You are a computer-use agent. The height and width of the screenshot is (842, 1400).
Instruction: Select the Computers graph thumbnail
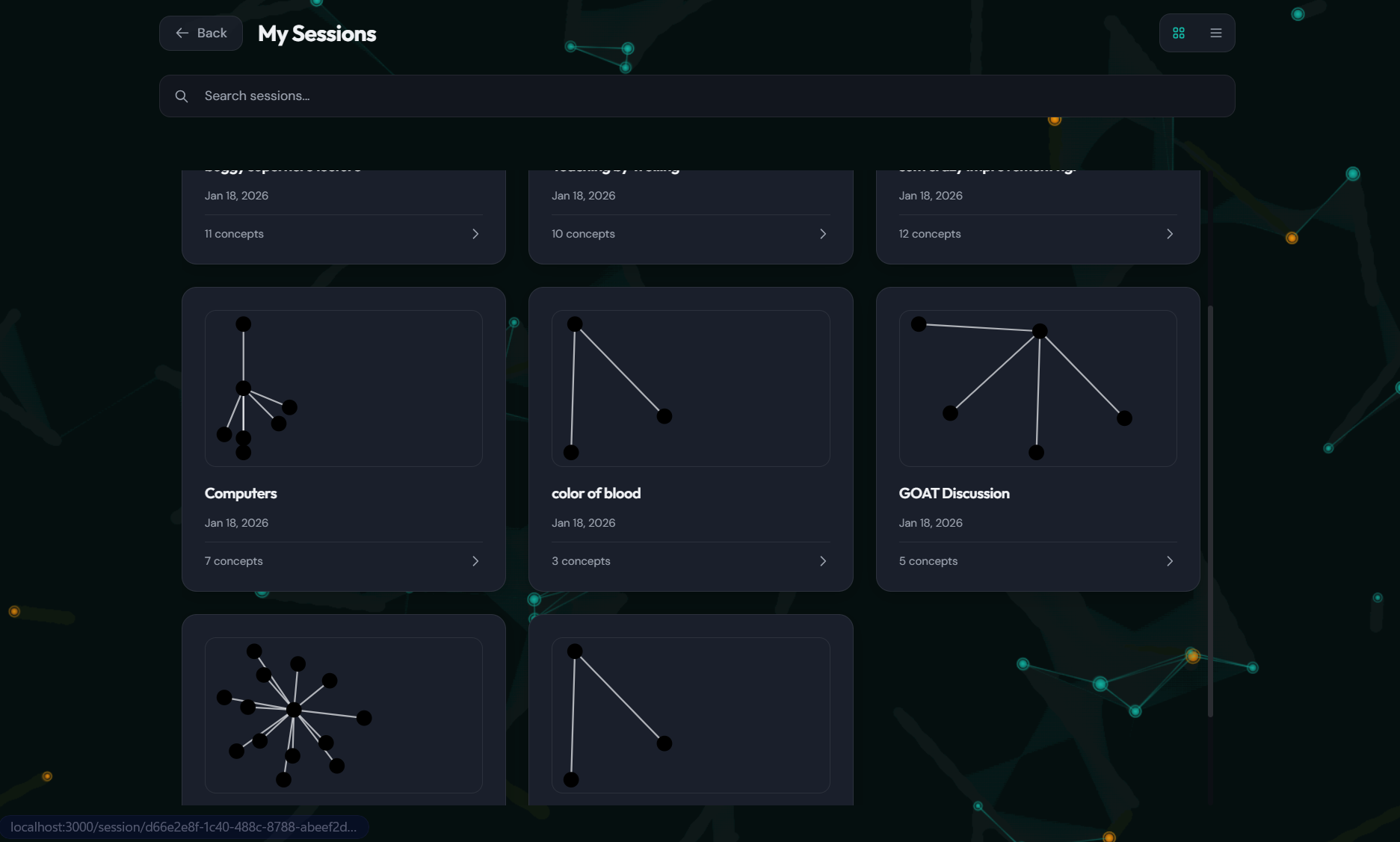click(344, 389)
